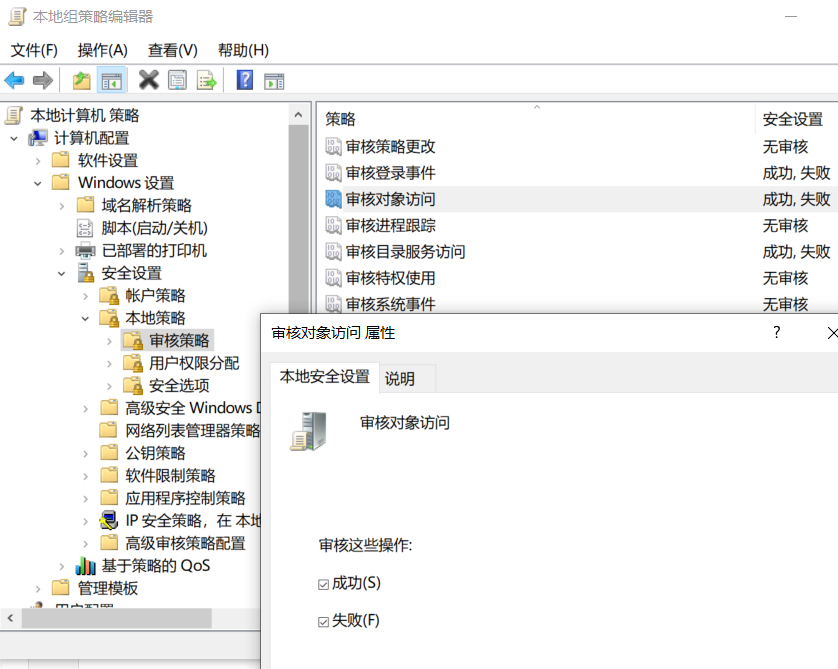Expand the 用户权限分配 node
The width and height of the screenshot is (838, 669).
[x=110, y=364]
